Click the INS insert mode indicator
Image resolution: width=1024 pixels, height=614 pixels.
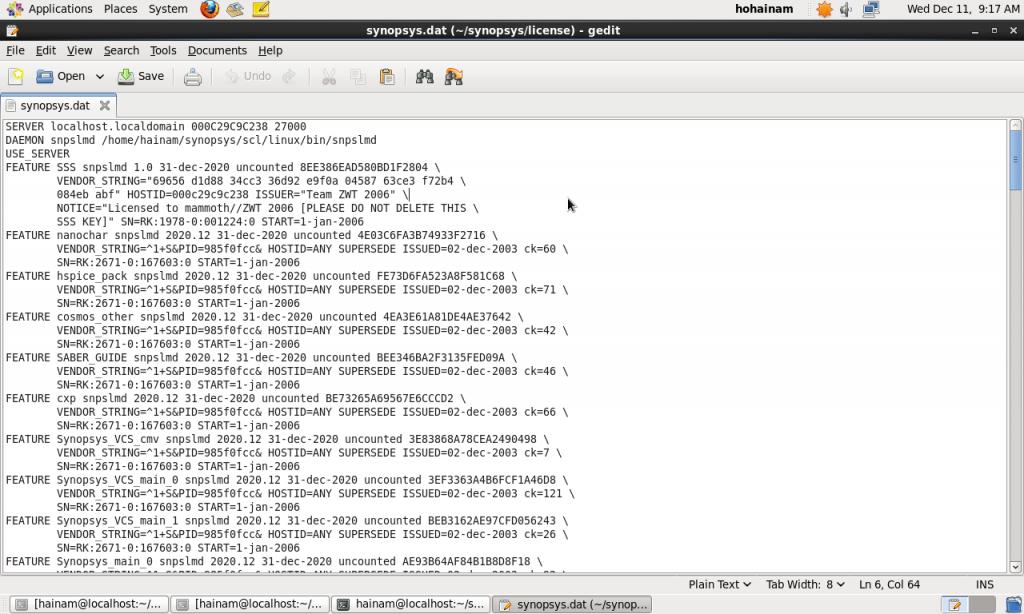pos(984,585)
